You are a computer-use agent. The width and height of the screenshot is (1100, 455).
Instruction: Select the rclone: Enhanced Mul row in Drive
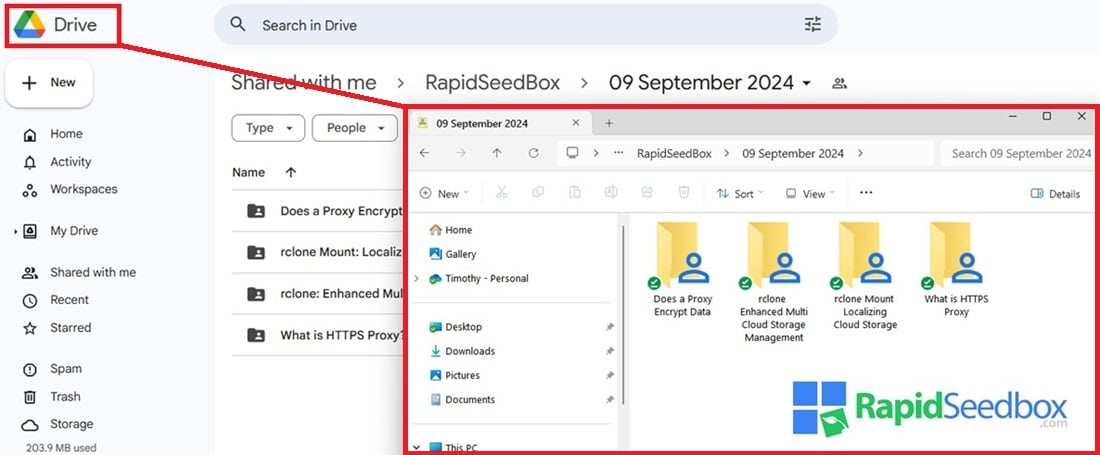point(318,294)
